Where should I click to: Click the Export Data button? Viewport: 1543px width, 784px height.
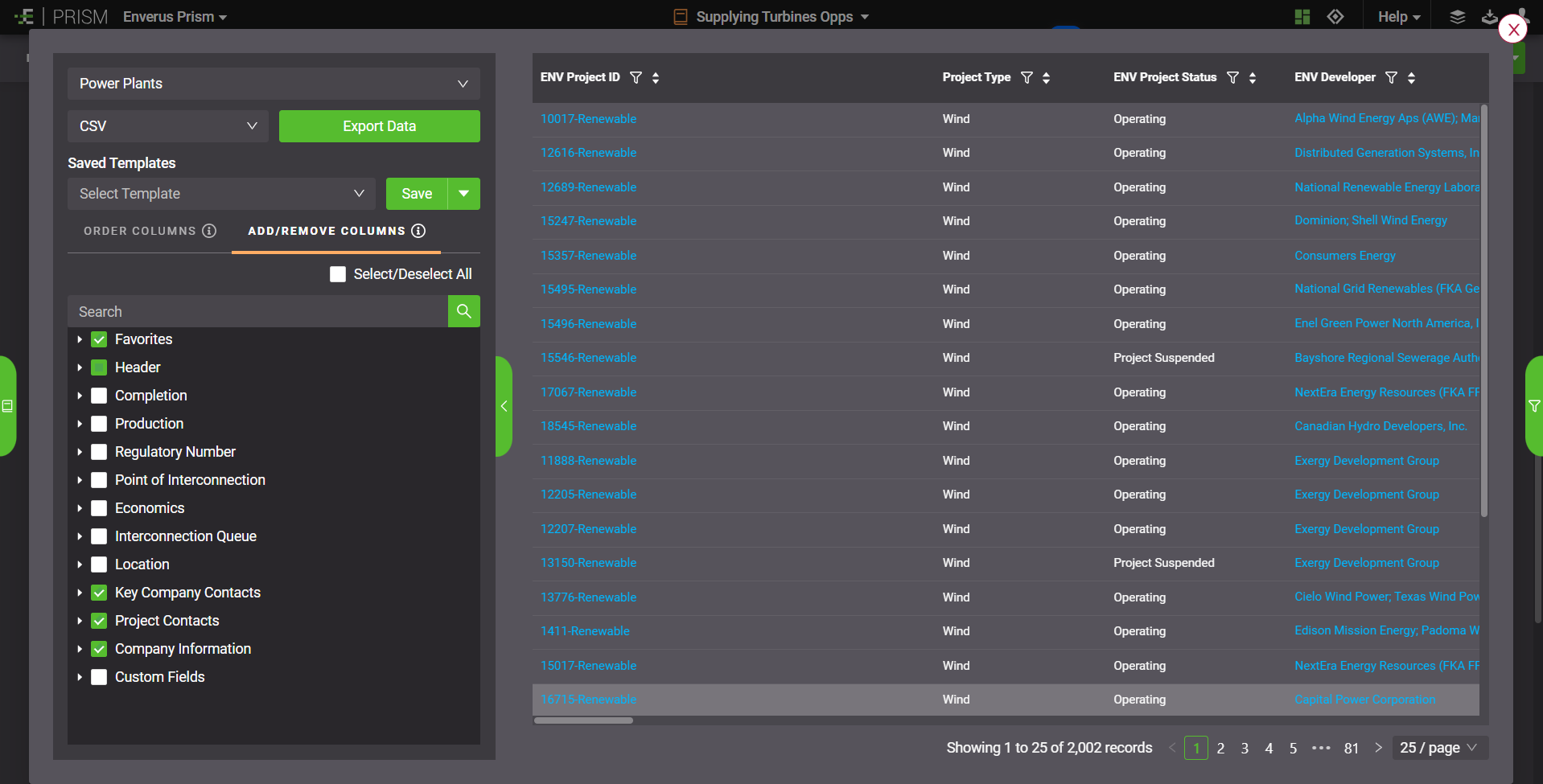379,126
